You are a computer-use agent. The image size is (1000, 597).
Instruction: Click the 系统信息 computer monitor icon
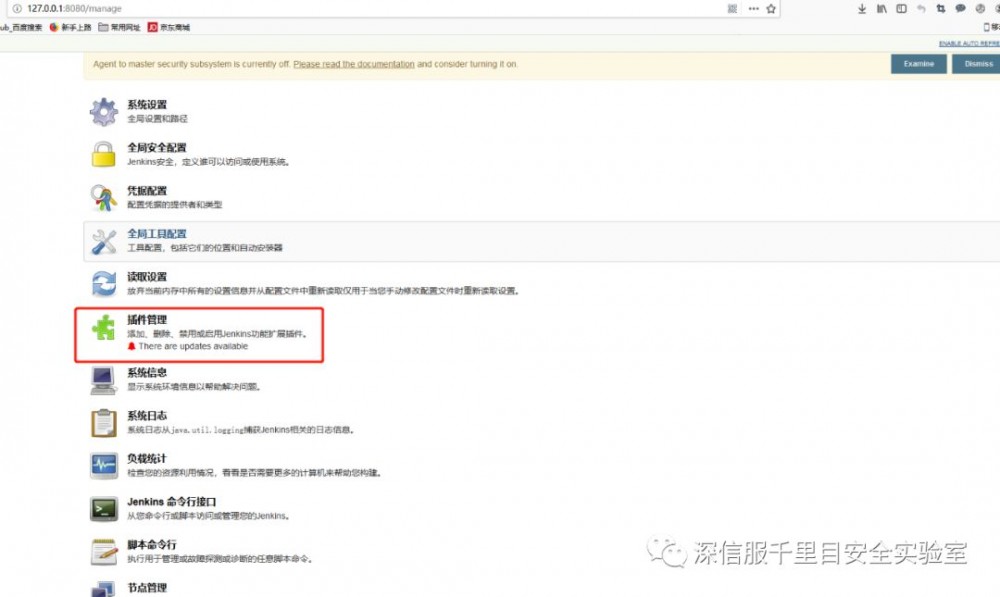click(x=103, y=379)
